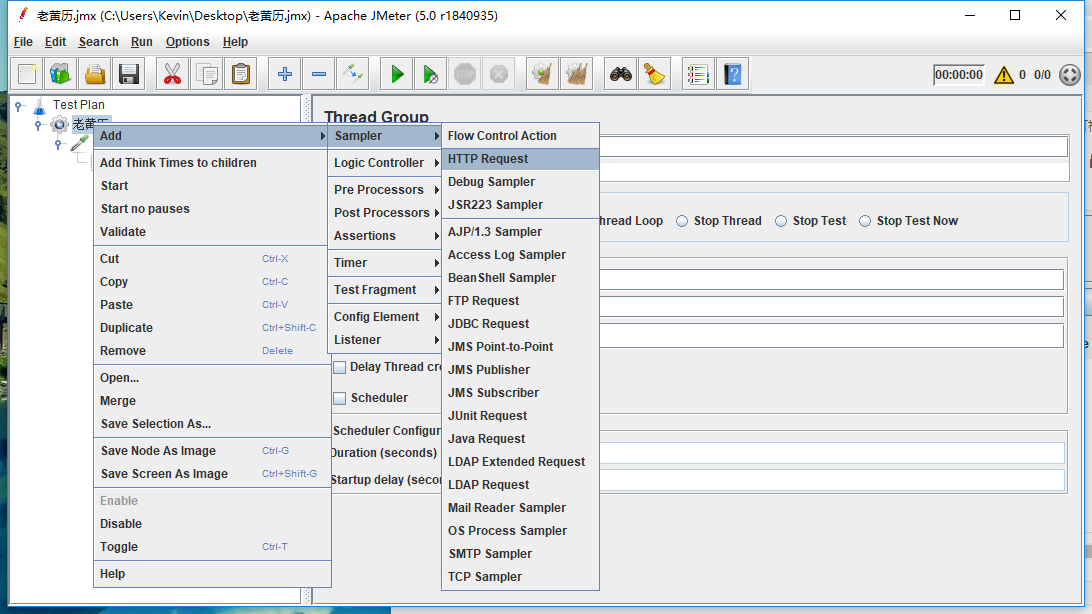The image size is (1092, 614).
Task: Collapse the thread group tree node handle
Action: [x=39, y=125]
